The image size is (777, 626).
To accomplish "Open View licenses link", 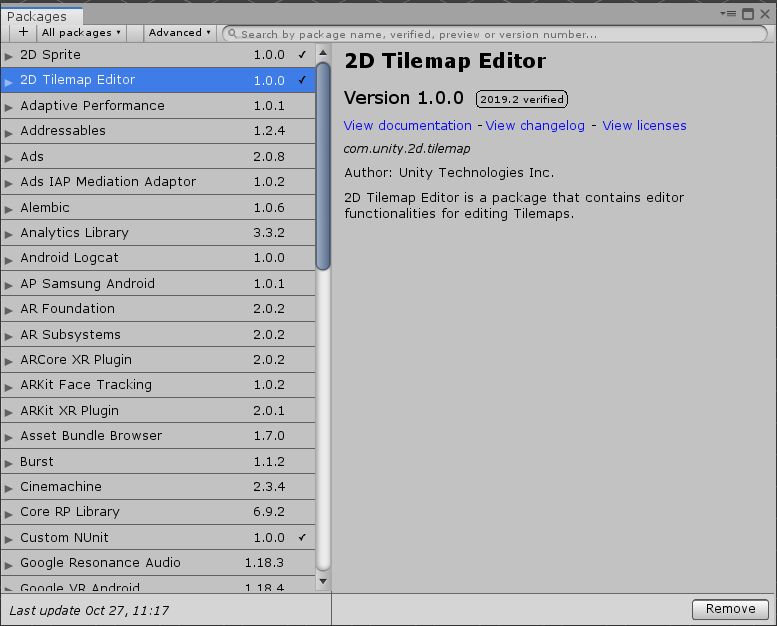I will coord(644,125).
